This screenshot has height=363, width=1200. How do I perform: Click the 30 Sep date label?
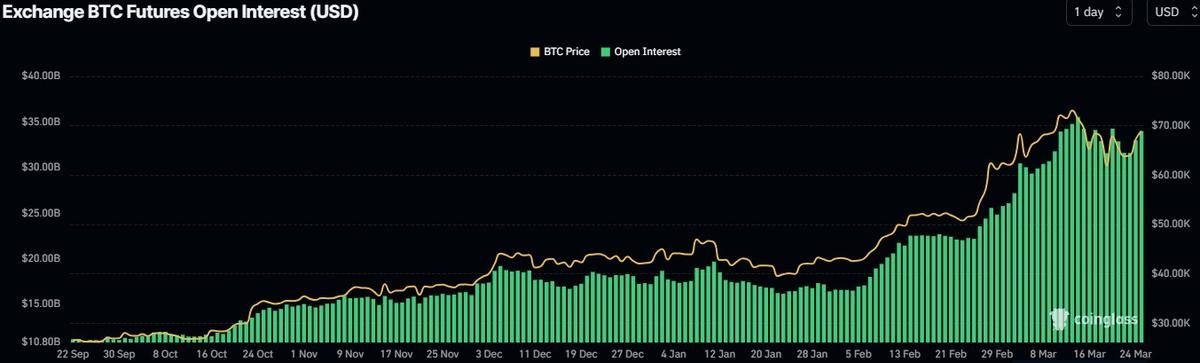point(120,354)
